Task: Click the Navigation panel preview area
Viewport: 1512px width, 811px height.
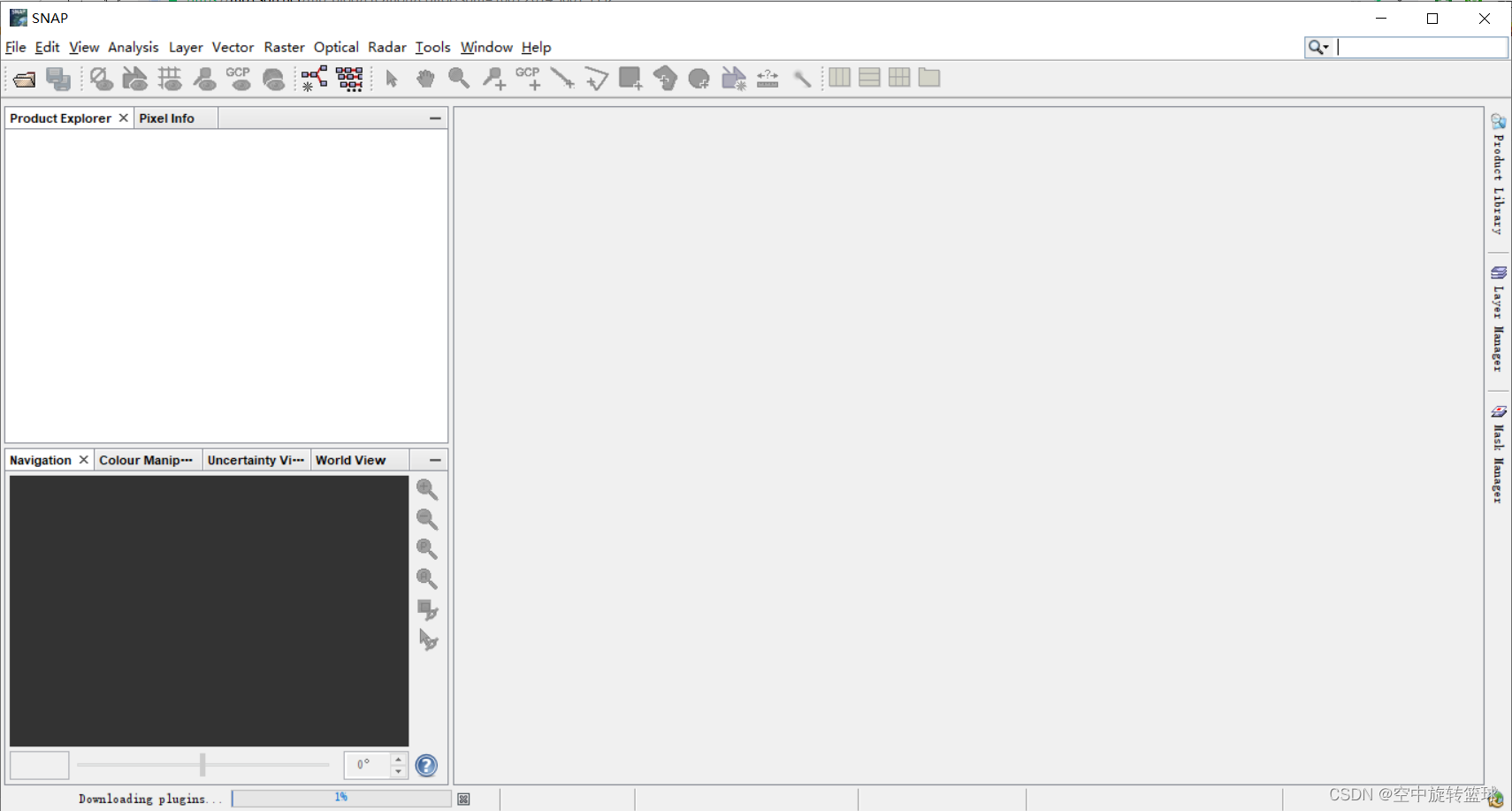Action: coord(209,611)
